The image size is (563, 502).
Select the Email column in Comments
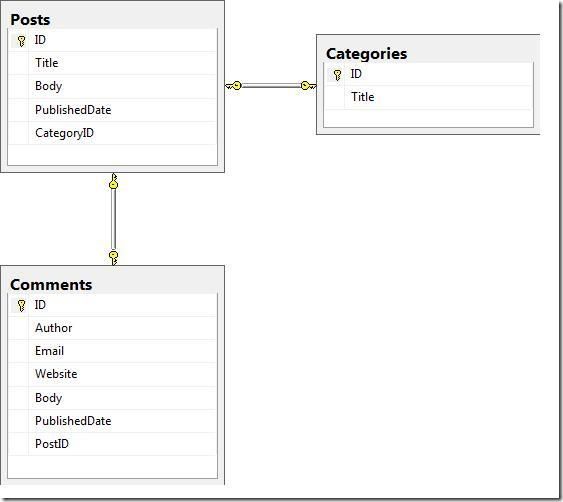[112, 351]
